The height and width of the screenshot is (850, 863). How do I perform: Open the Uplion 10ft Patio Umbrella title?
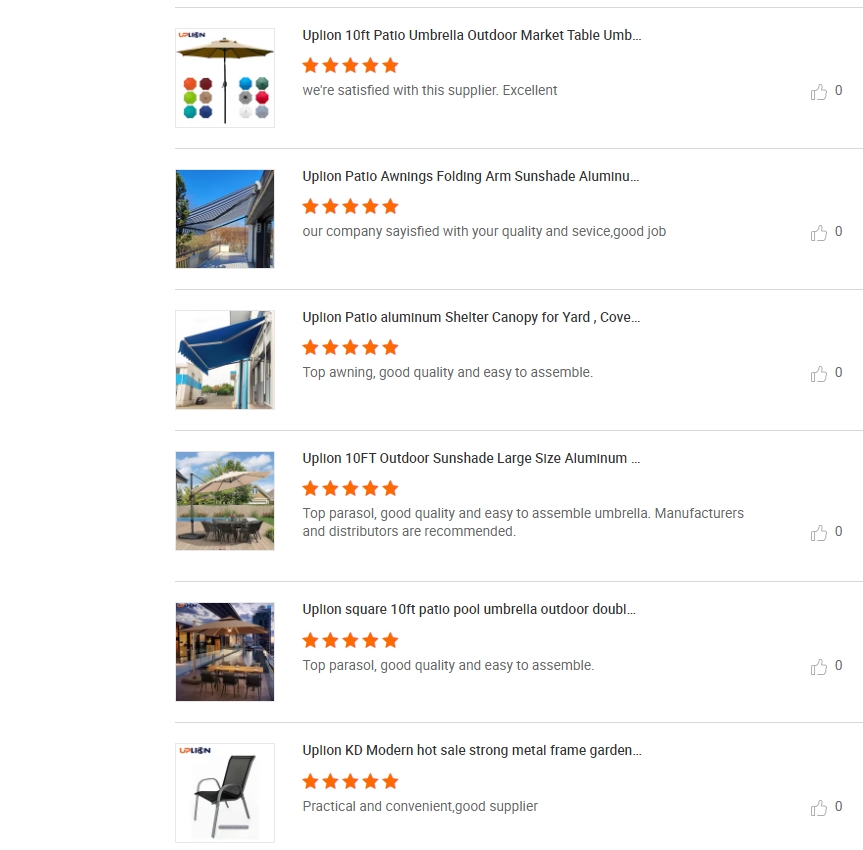tap(472, 35)
